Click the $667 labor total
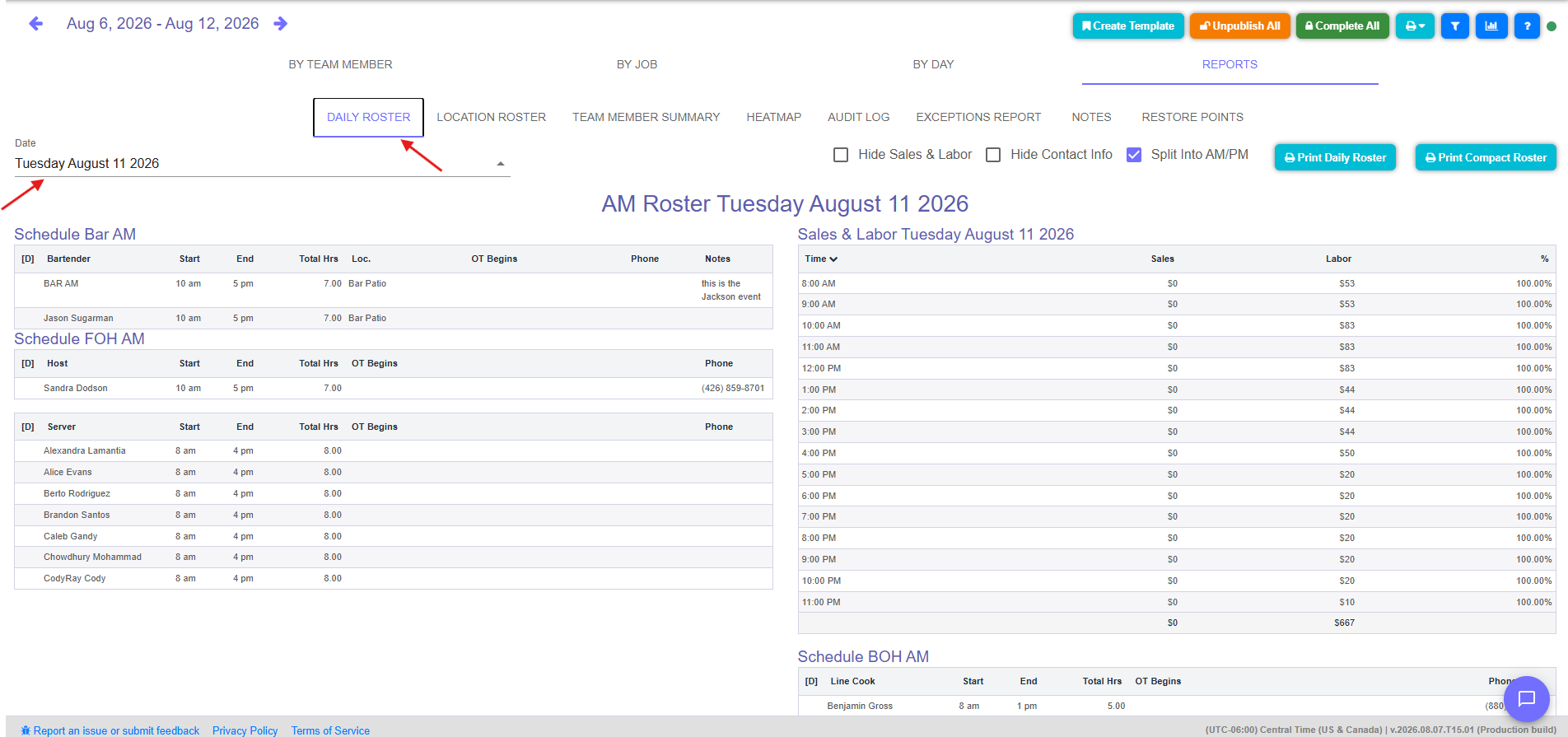1568x737 pixels. (x=1344, y=623)
